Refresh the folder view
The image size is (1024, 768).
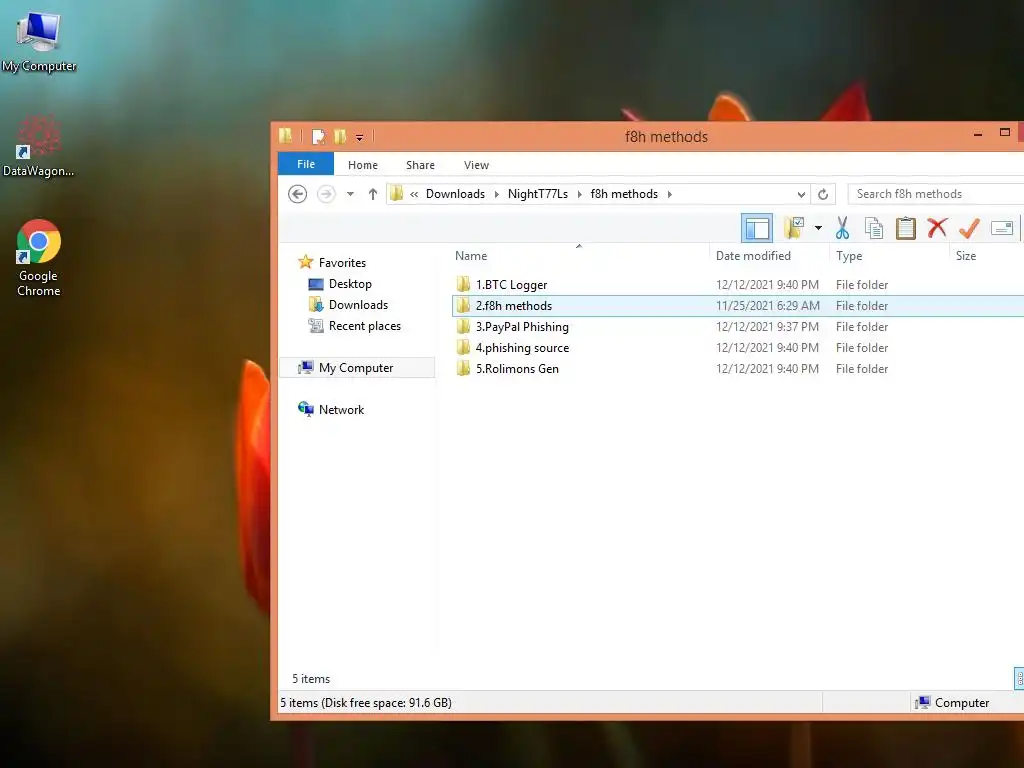(823, 194)
